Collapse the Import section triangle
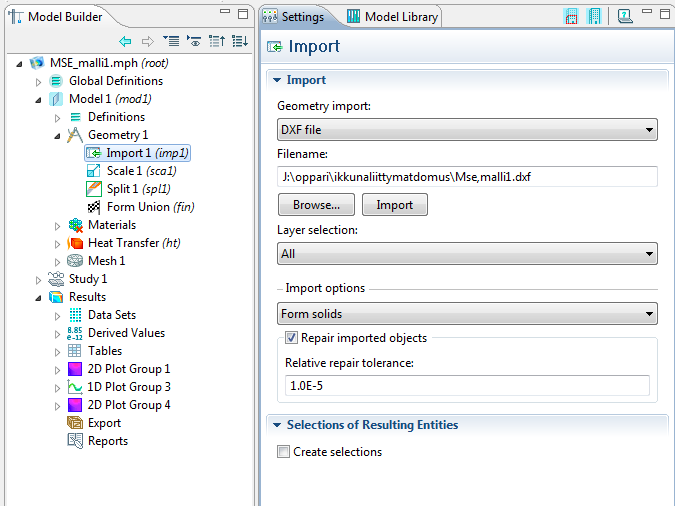The height and width of the screenshot is (506, 675). pos(277,80)
